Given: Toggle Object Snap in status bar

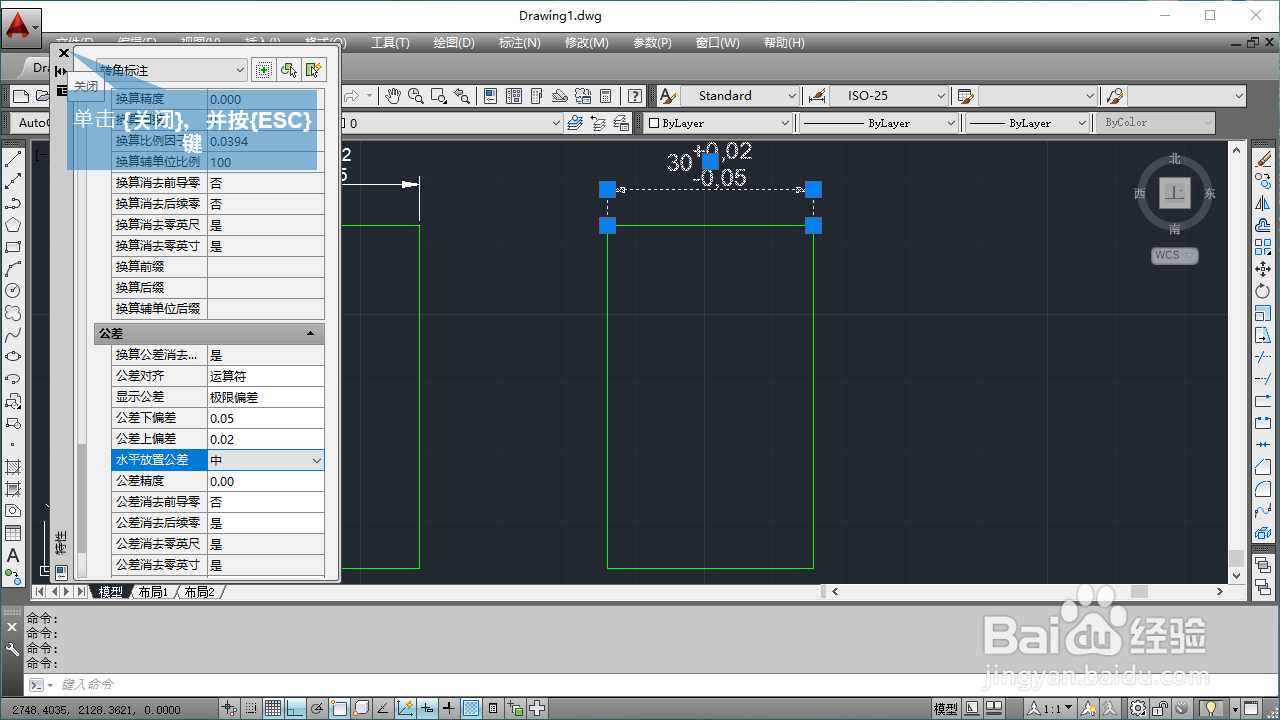Looking at the screenshot, I should [339, 709].
